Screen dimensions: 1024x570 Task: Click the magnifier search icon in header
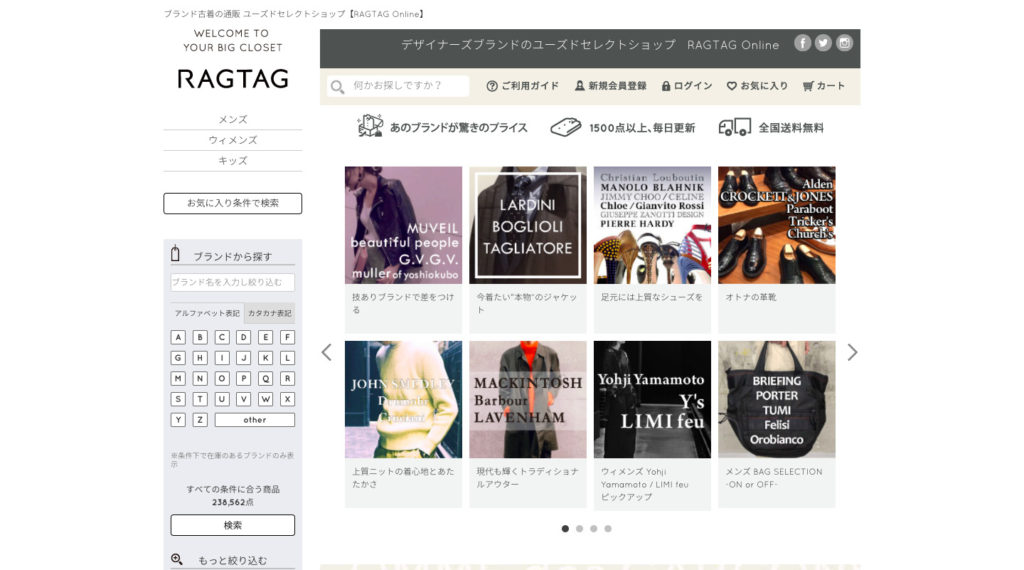click(337, 86)
